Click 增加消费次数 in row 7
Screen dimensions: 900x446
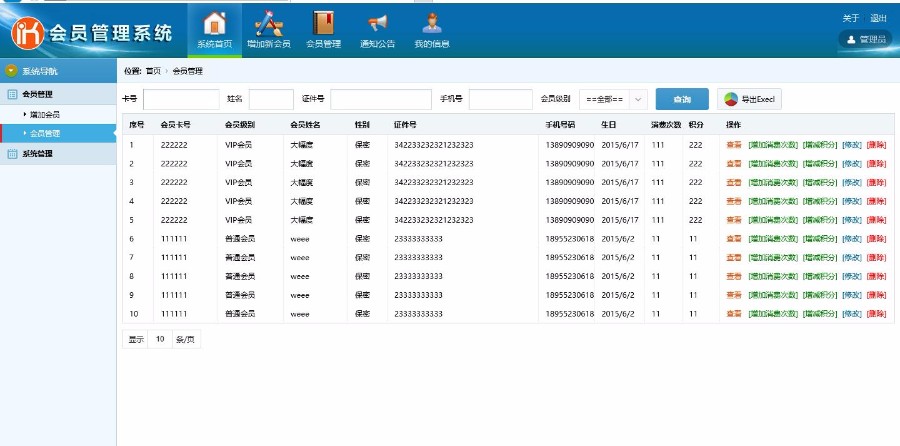pos(773,258)
